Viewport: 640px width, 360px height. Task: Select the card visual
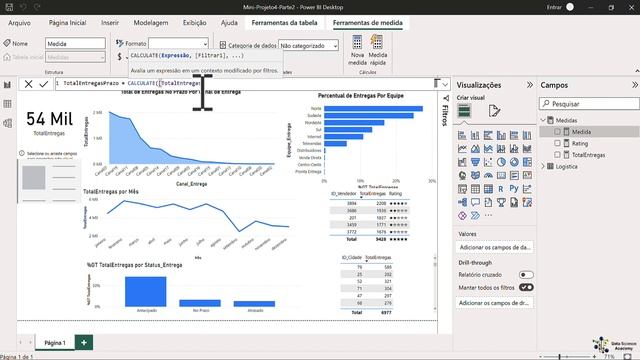coord(501,176)
